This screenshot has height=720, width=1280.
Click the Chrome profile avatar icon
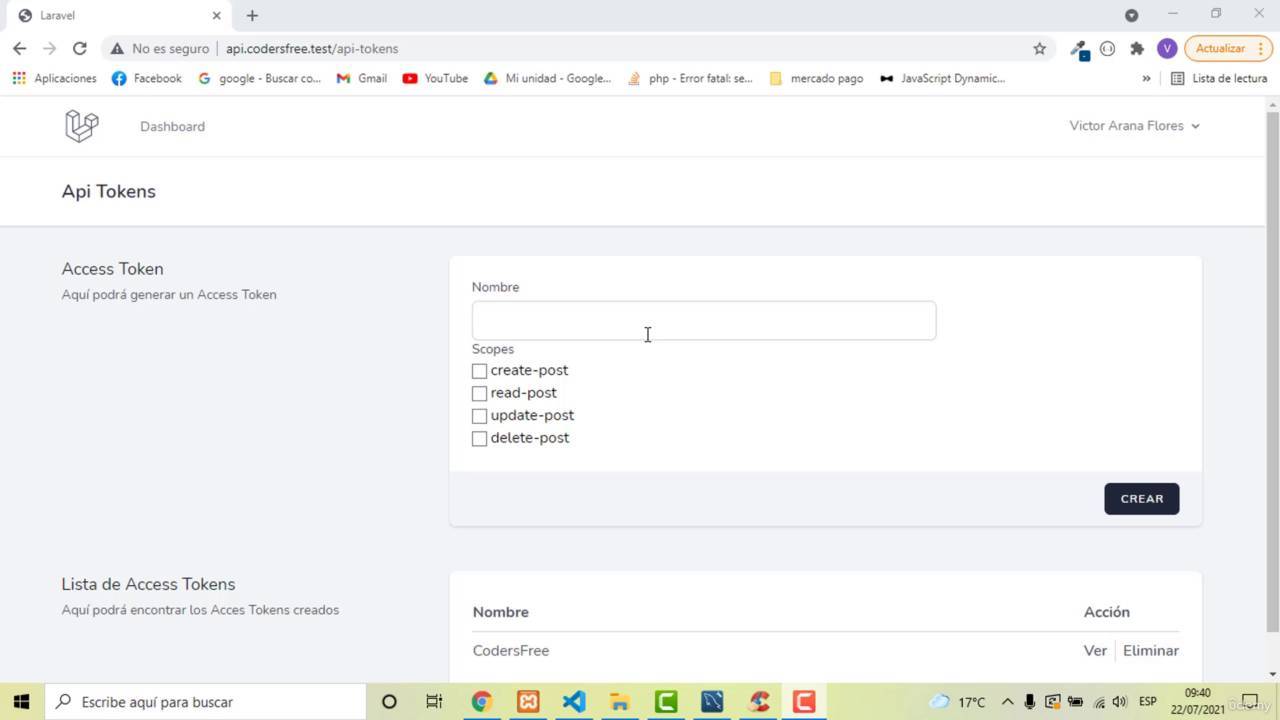1166,48
